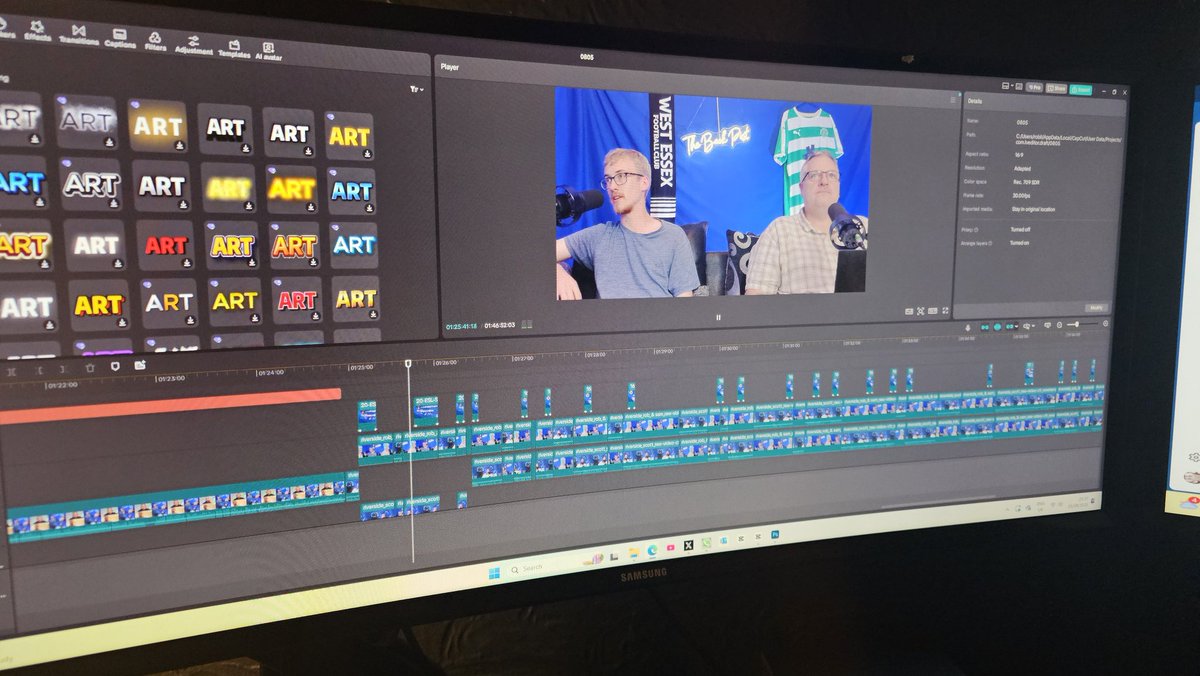Click the add image toolbar icon

(x=140, y=365)
